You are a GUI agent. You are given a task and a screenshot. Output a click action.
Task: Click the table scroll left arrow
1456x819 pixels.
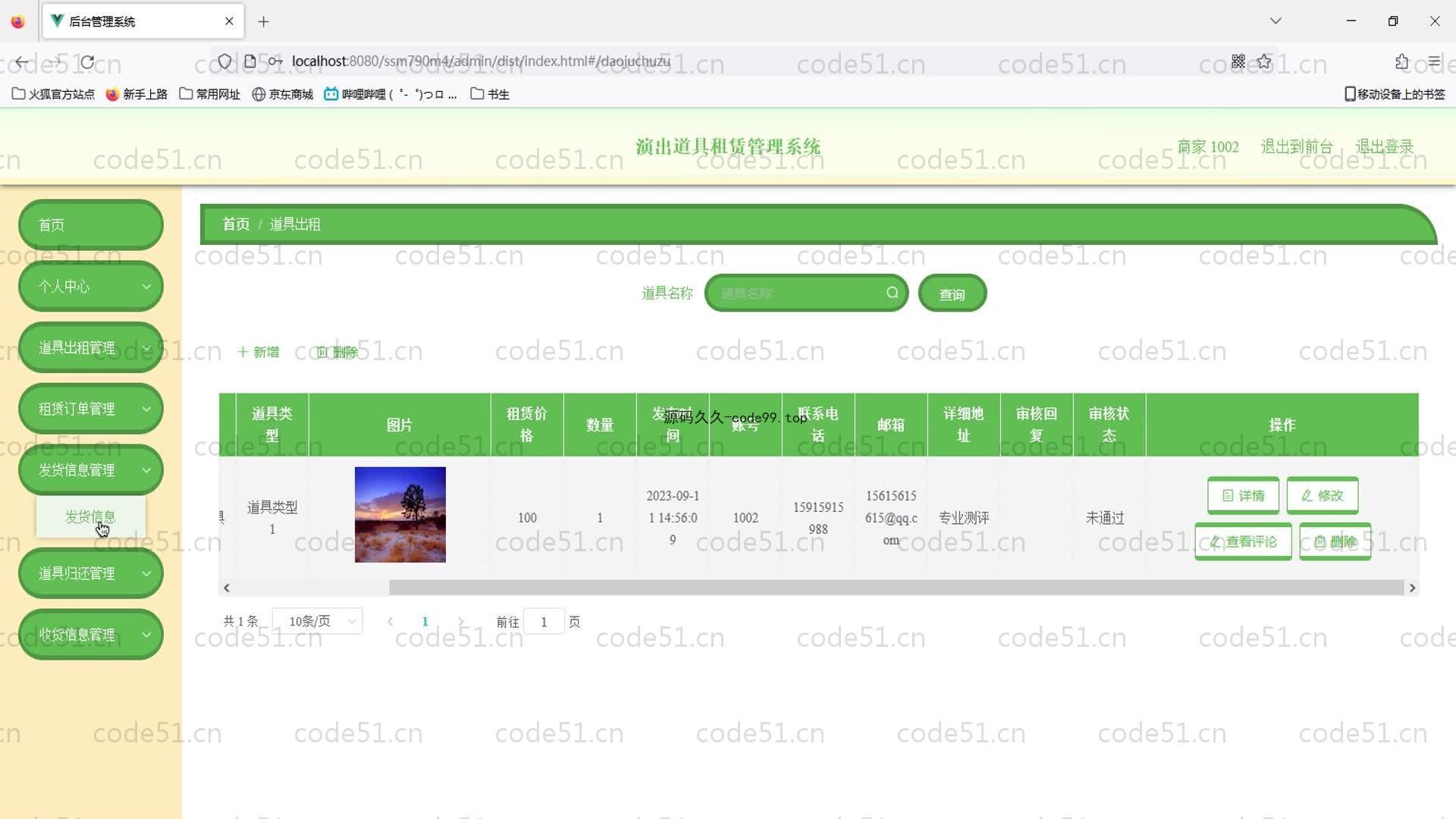coord(226,588)
